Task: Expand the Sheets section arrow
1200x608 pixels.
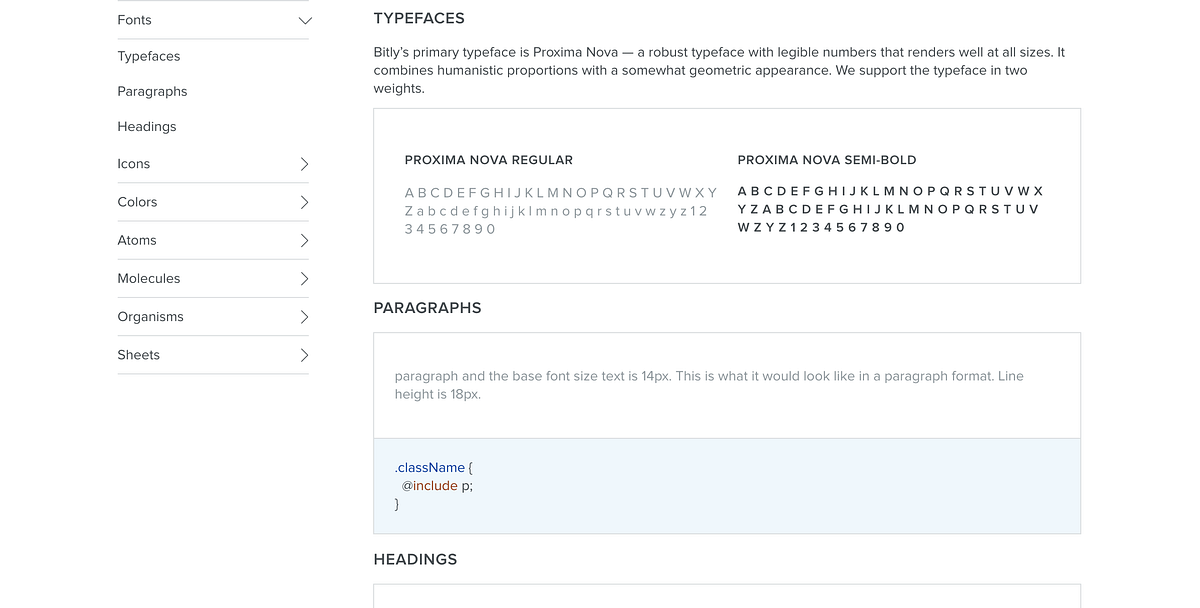Action: coord(305,355)
